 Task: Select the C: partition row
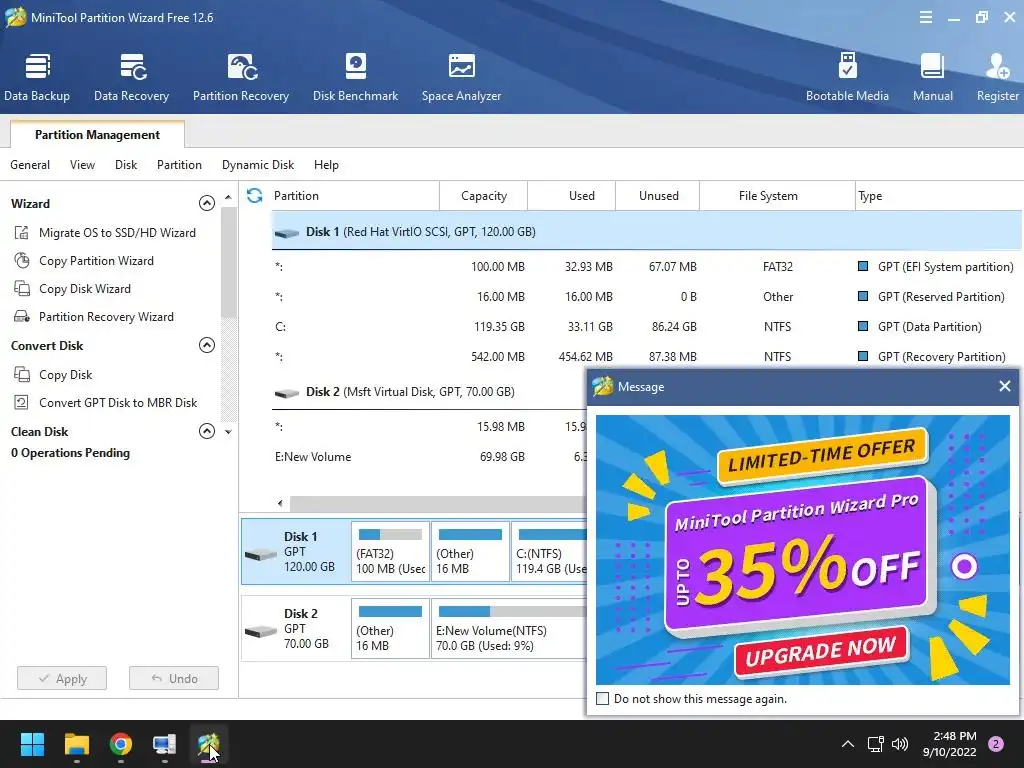647,327
